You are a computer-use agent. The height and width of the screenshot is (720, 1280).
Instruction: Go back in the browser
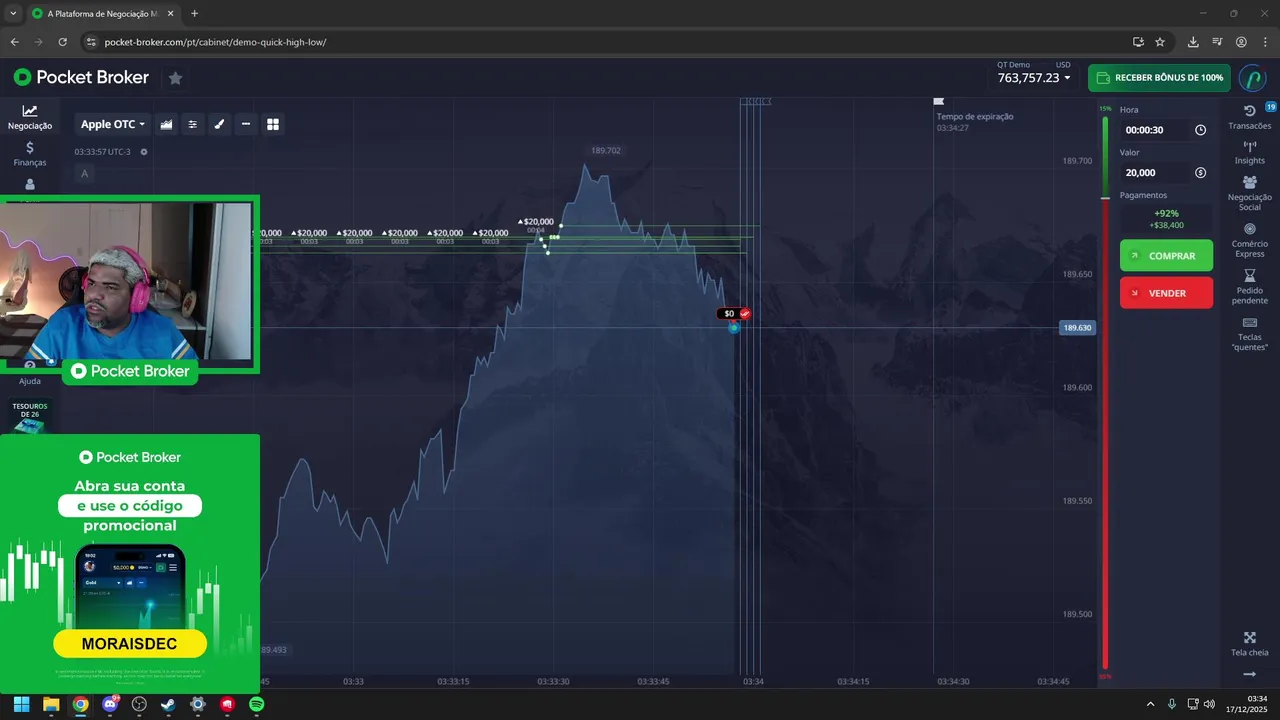pyautogui.click(x=14, y=42)
